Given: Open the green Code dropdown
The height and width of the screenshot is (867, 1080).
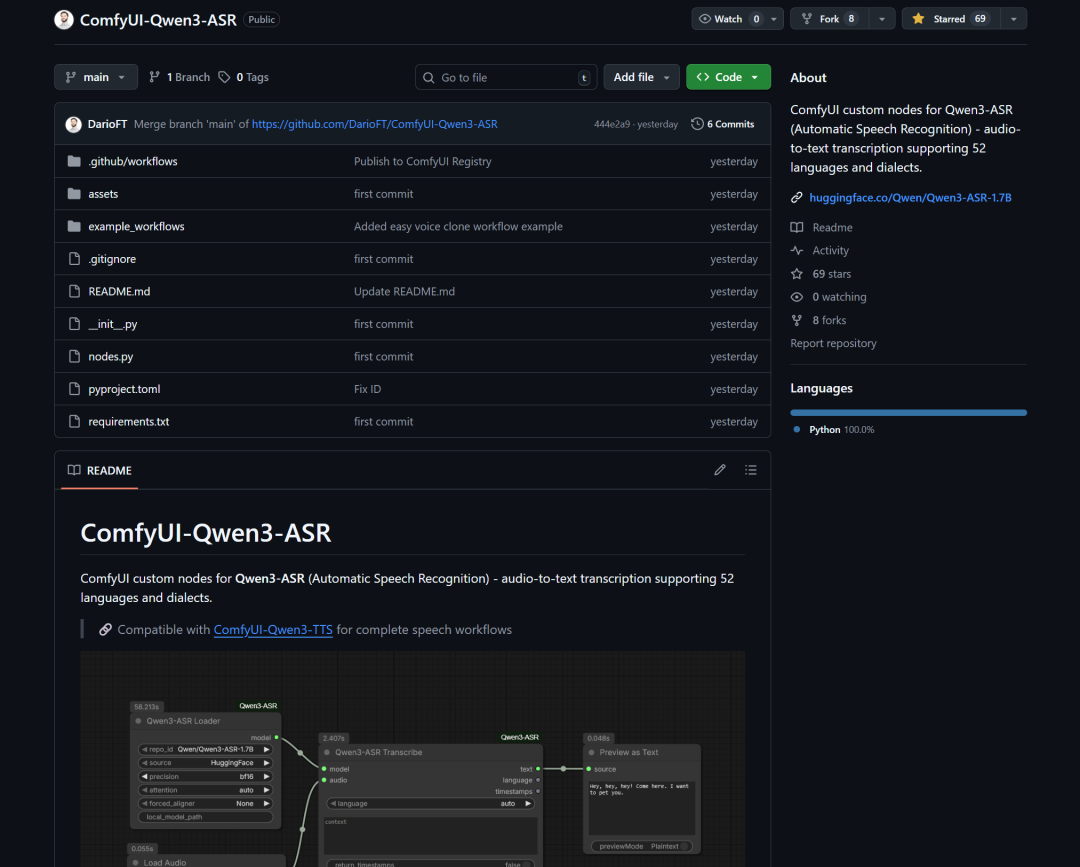Looking at the screenshot, I should [x=728, y=77].
